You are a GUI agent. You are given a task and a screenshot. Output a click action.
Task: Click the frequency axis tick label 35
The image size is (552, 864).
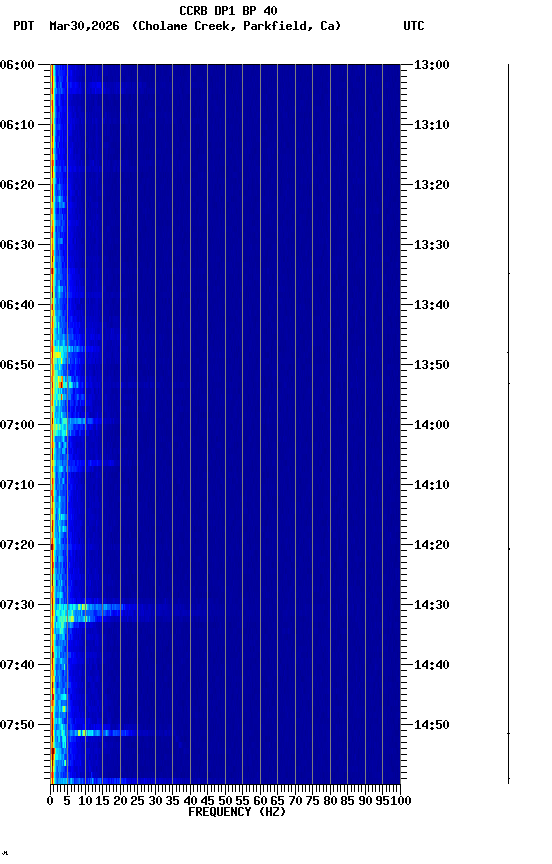(172, 802)
